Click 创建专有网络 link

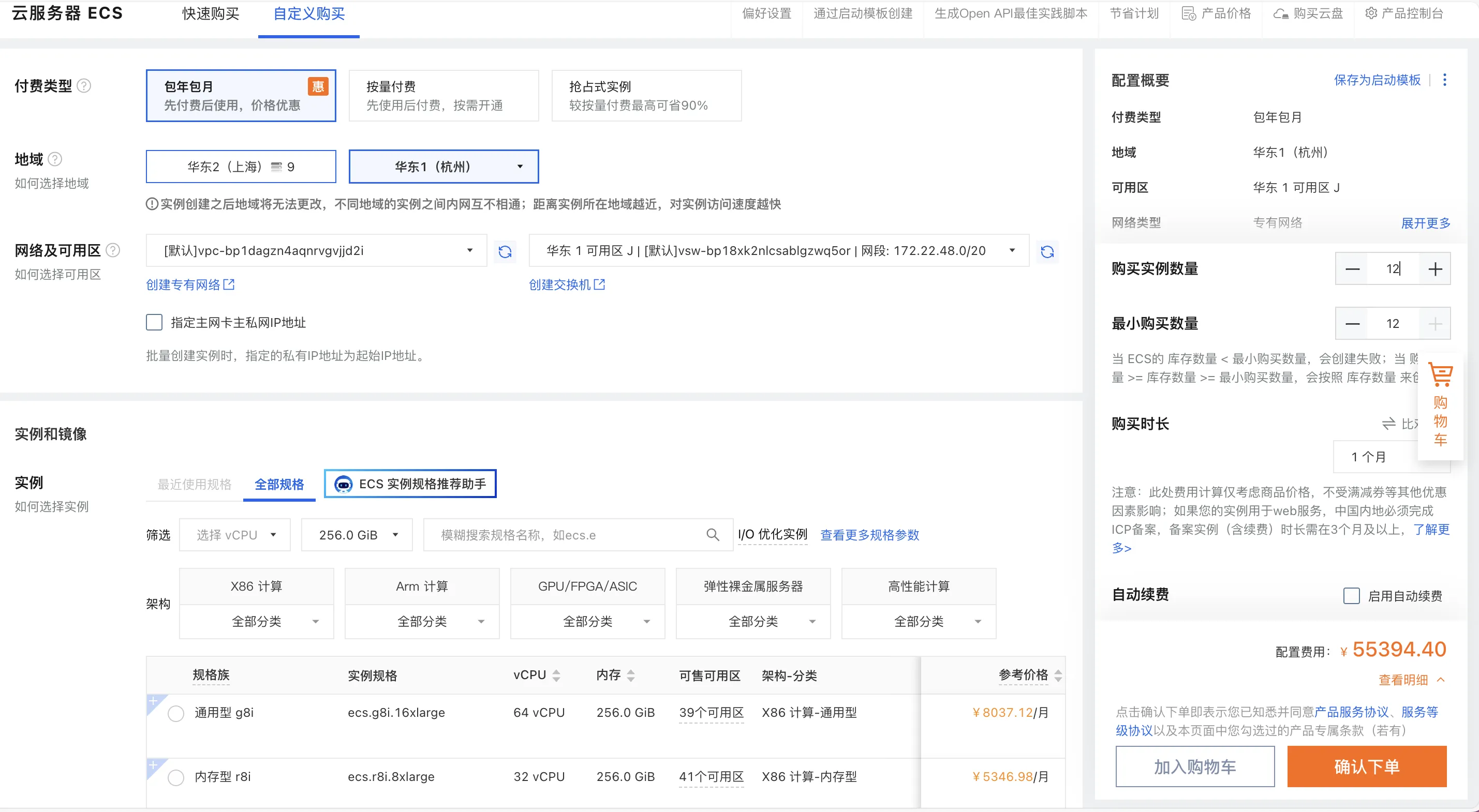point(190,284)
